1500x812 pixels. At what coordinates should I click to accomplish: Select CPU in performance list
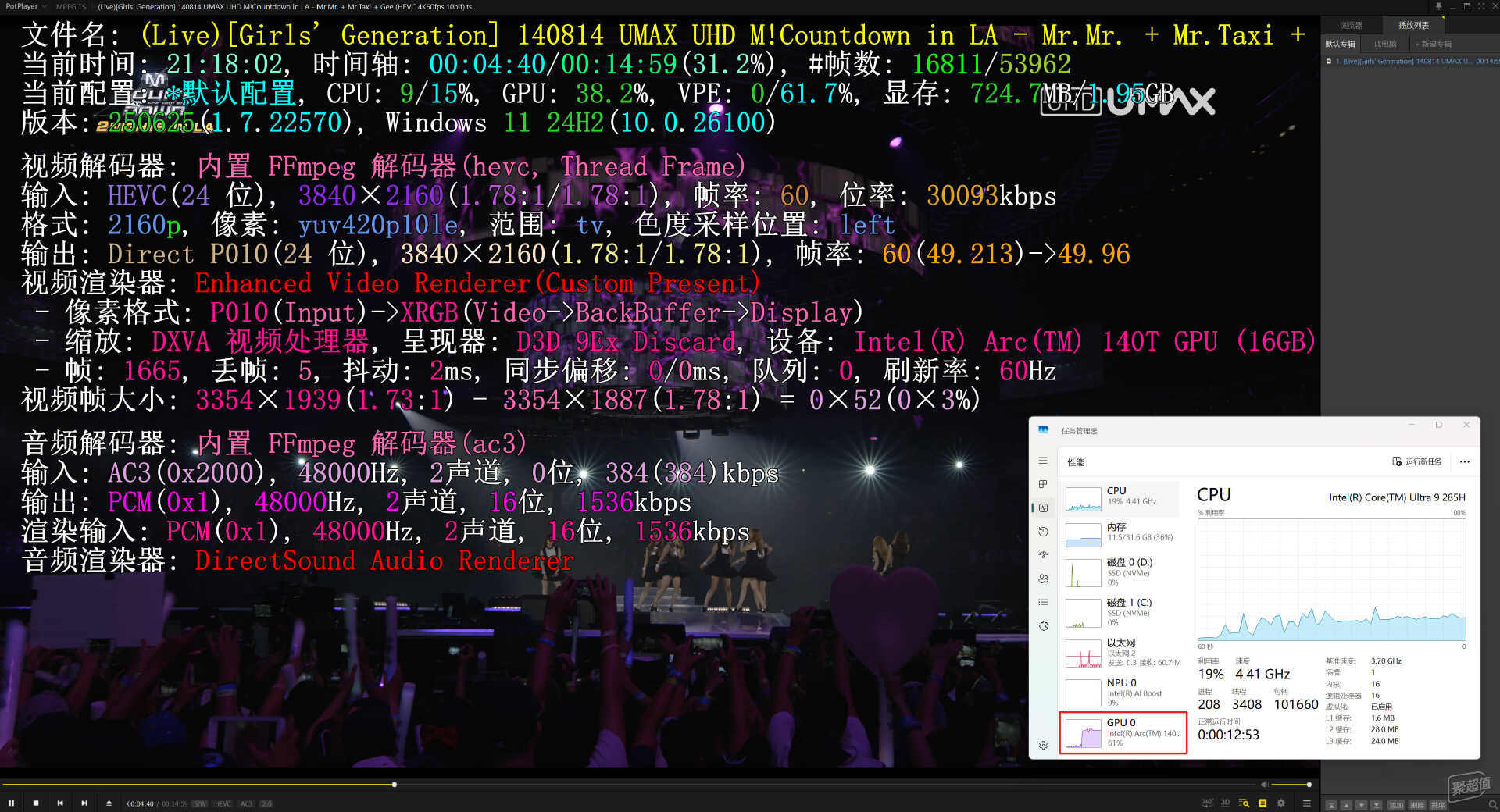pos(1122,497)
